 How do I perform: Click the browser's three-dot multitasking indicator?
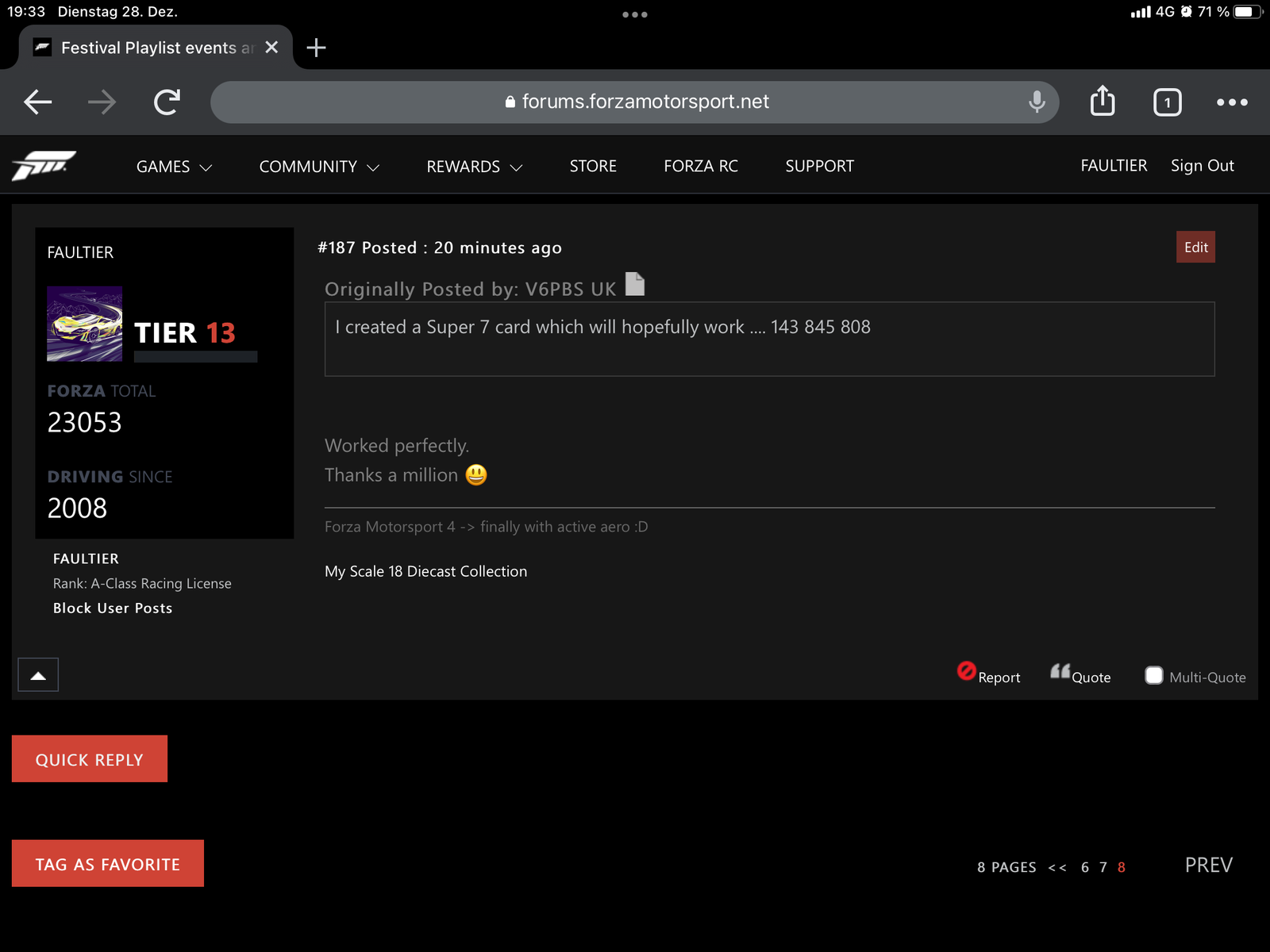[635, 14]
